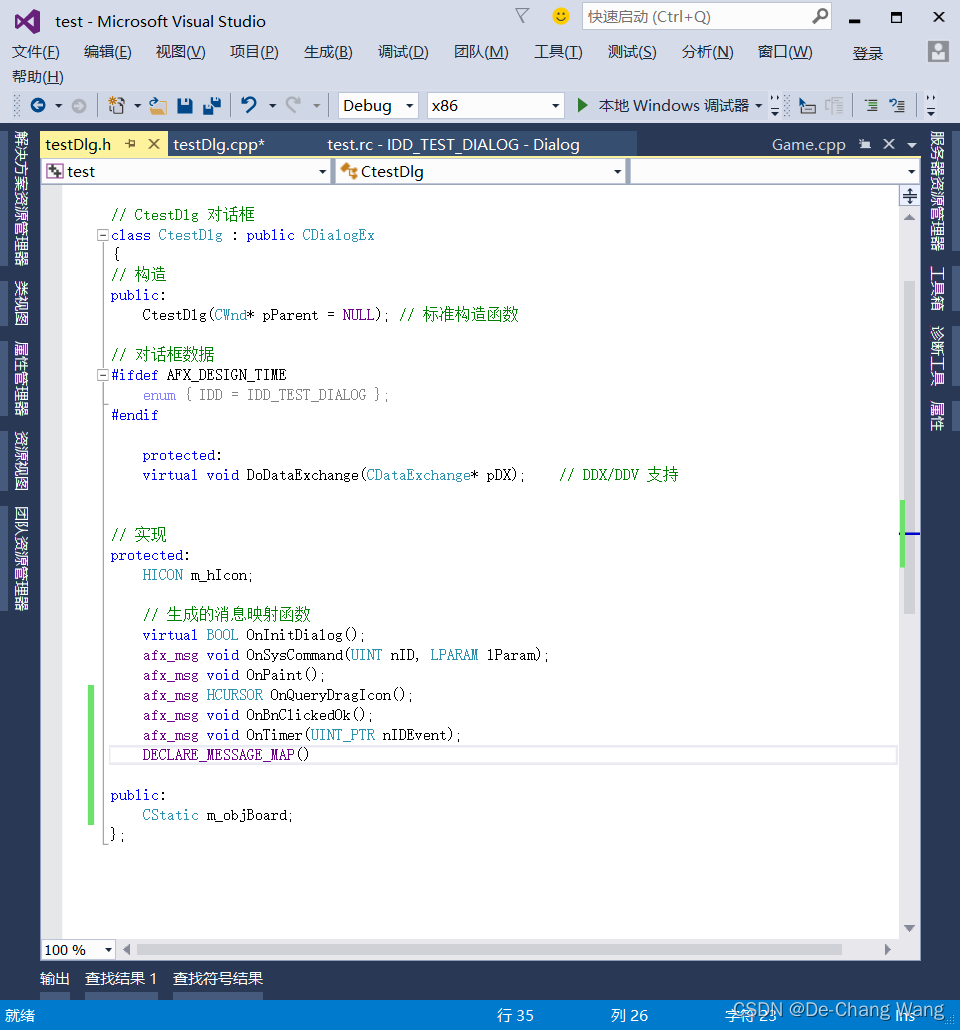
Task: Click the notifications filter flag icon
Action: point(522,16)
